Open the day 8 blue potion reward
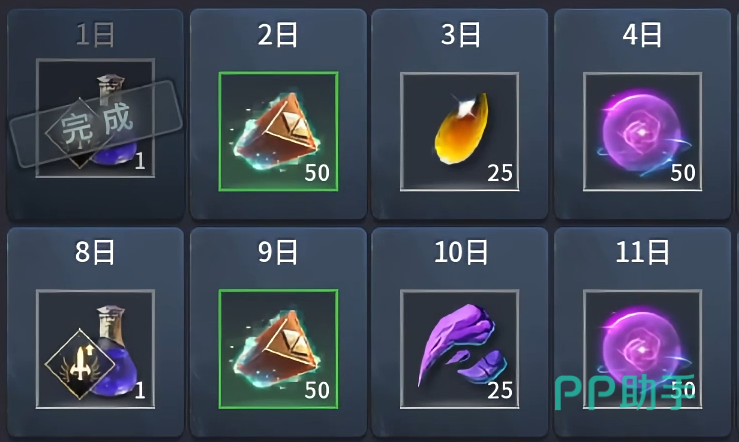The width and height of the screenshot is (739, 442). click(95, 349)
